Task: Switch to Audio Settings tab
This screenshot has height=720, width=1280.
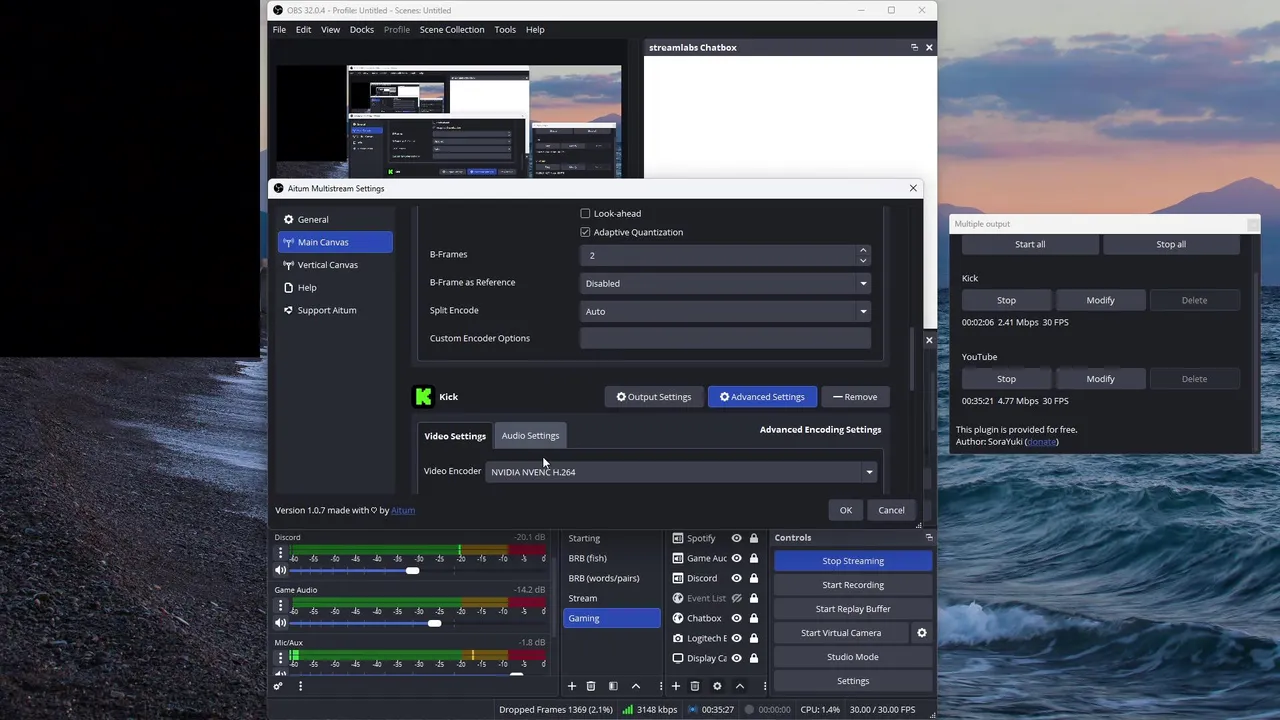Action: [x=530, y=436]
